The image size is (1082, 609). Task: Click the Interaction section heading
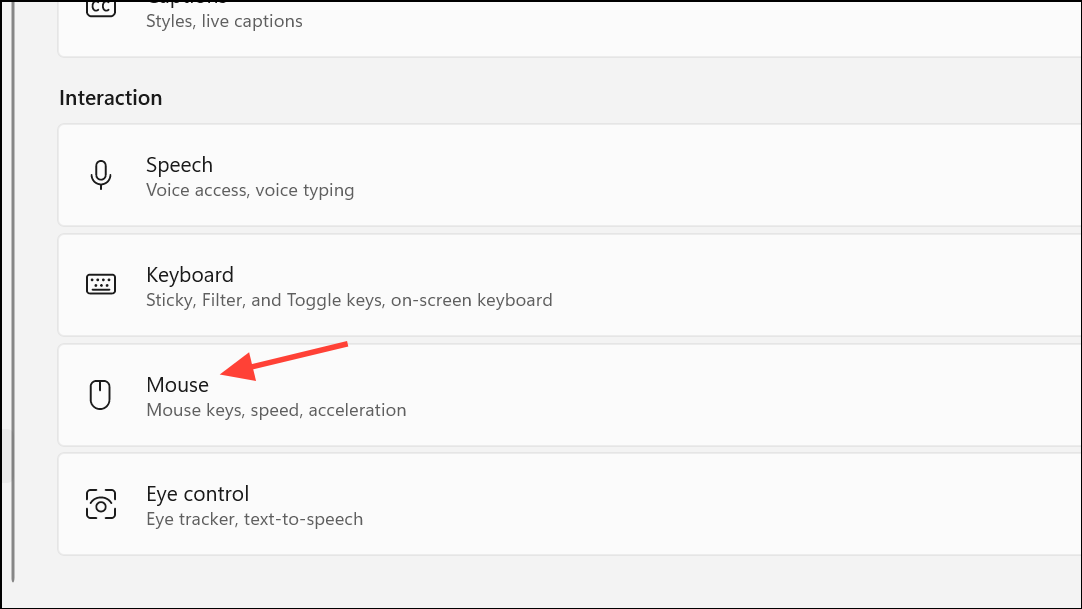(x=110, y=98)
